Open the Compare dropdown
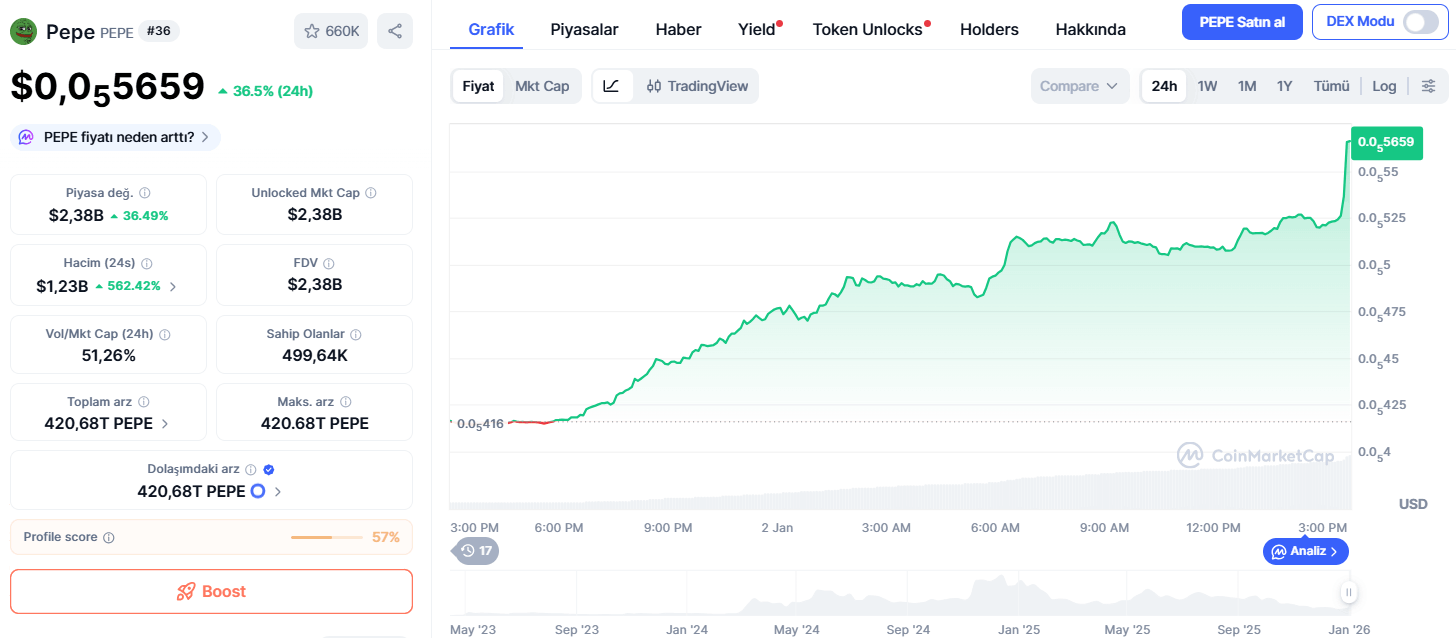 tap(1080, 86)
